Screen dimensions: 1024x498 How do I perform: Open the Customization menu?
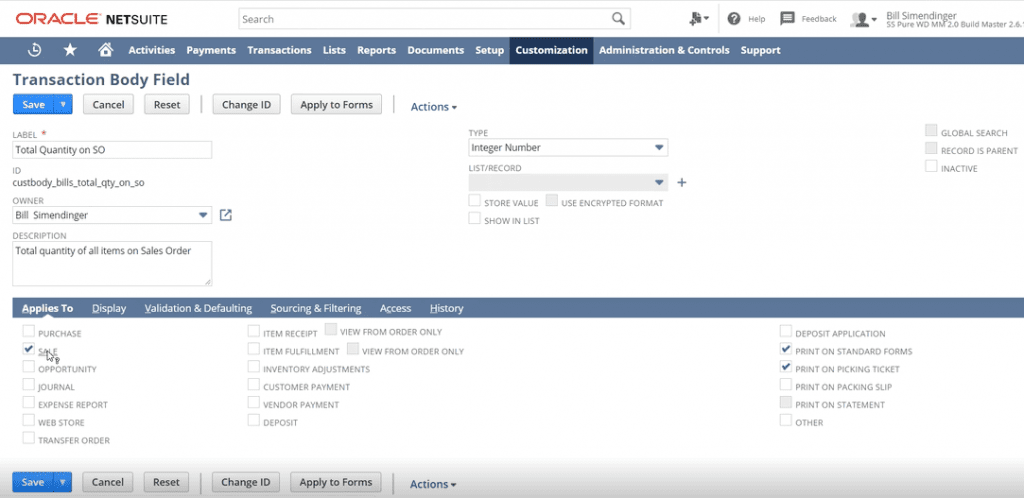click(551, 50)
